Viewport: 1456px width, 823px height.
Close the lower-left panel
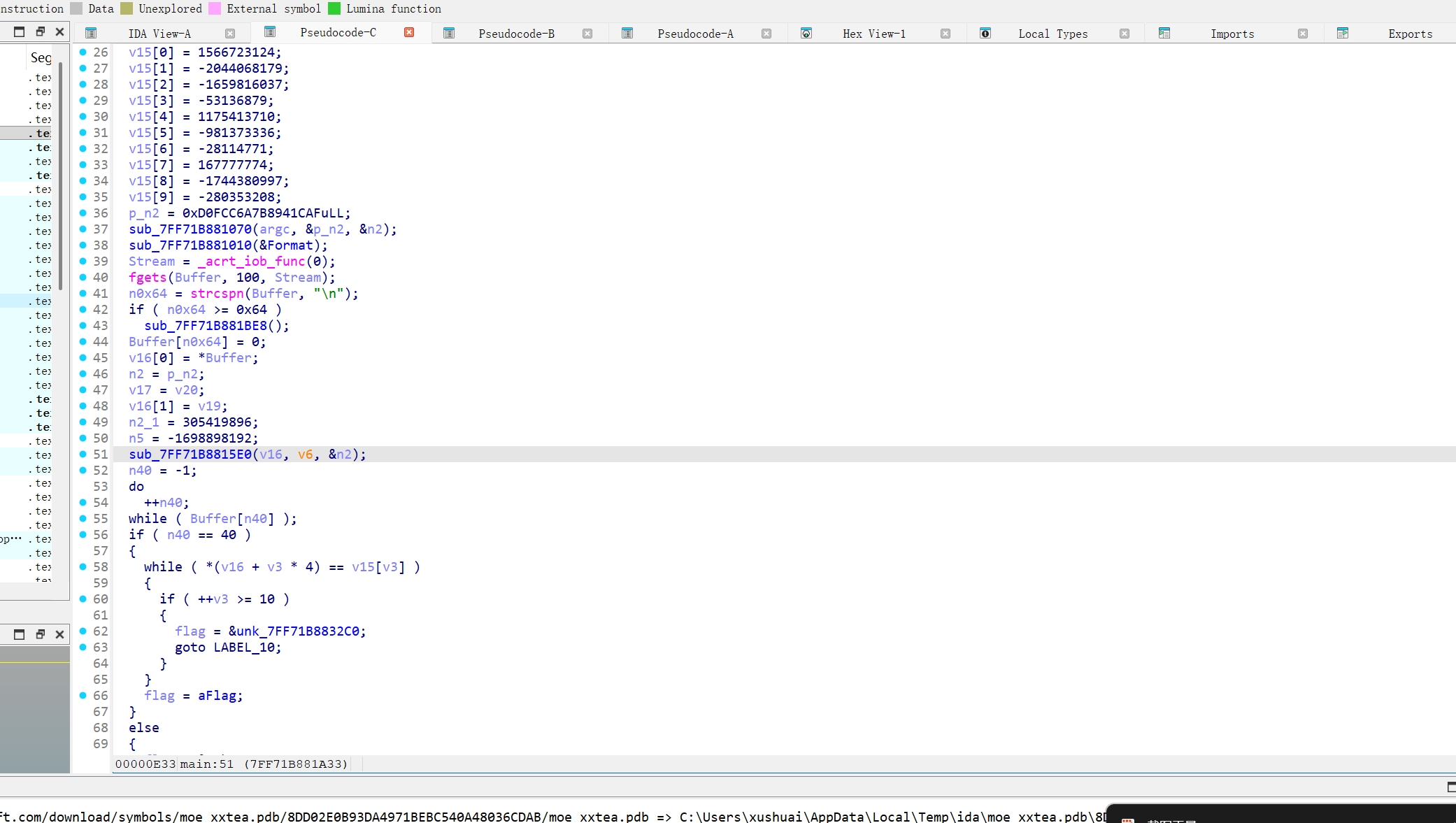pyautogui.click(x=59, y=634)
